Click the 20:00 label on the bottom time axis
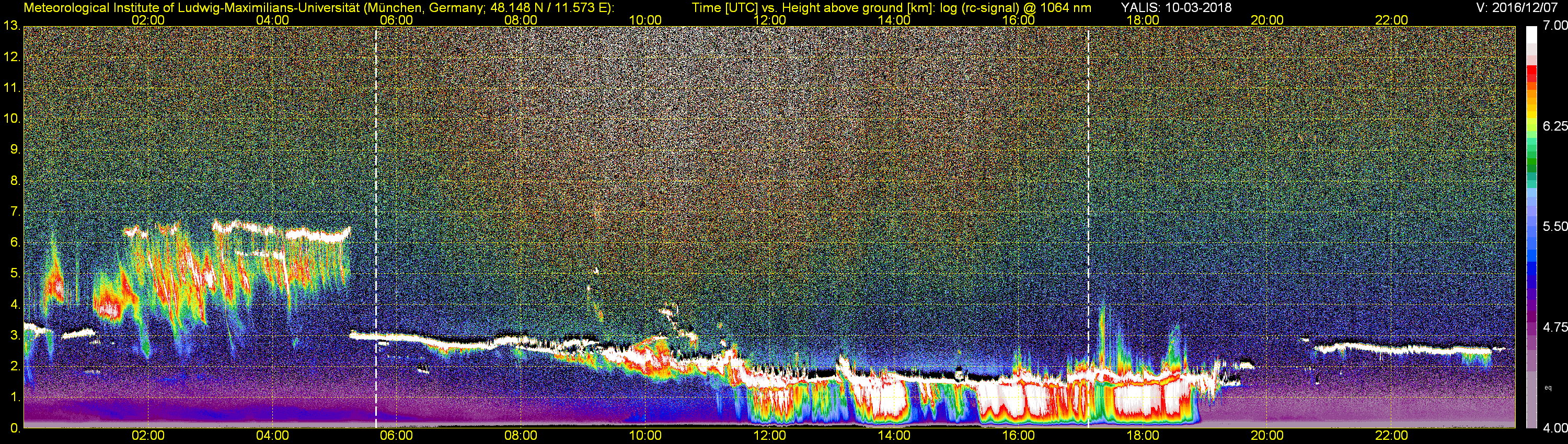1568x444 pixels. click(x=1267, y=436)
